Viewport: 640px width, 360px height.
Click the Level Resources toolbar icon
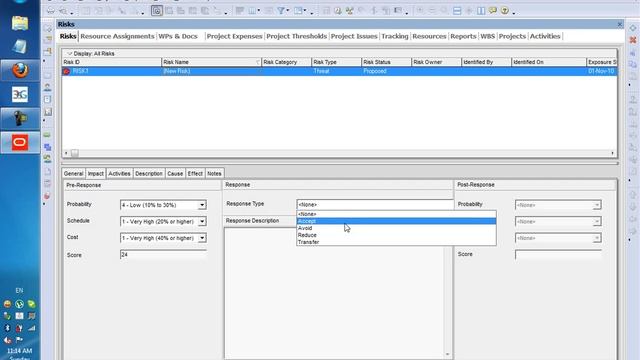(x=349, y=11)
